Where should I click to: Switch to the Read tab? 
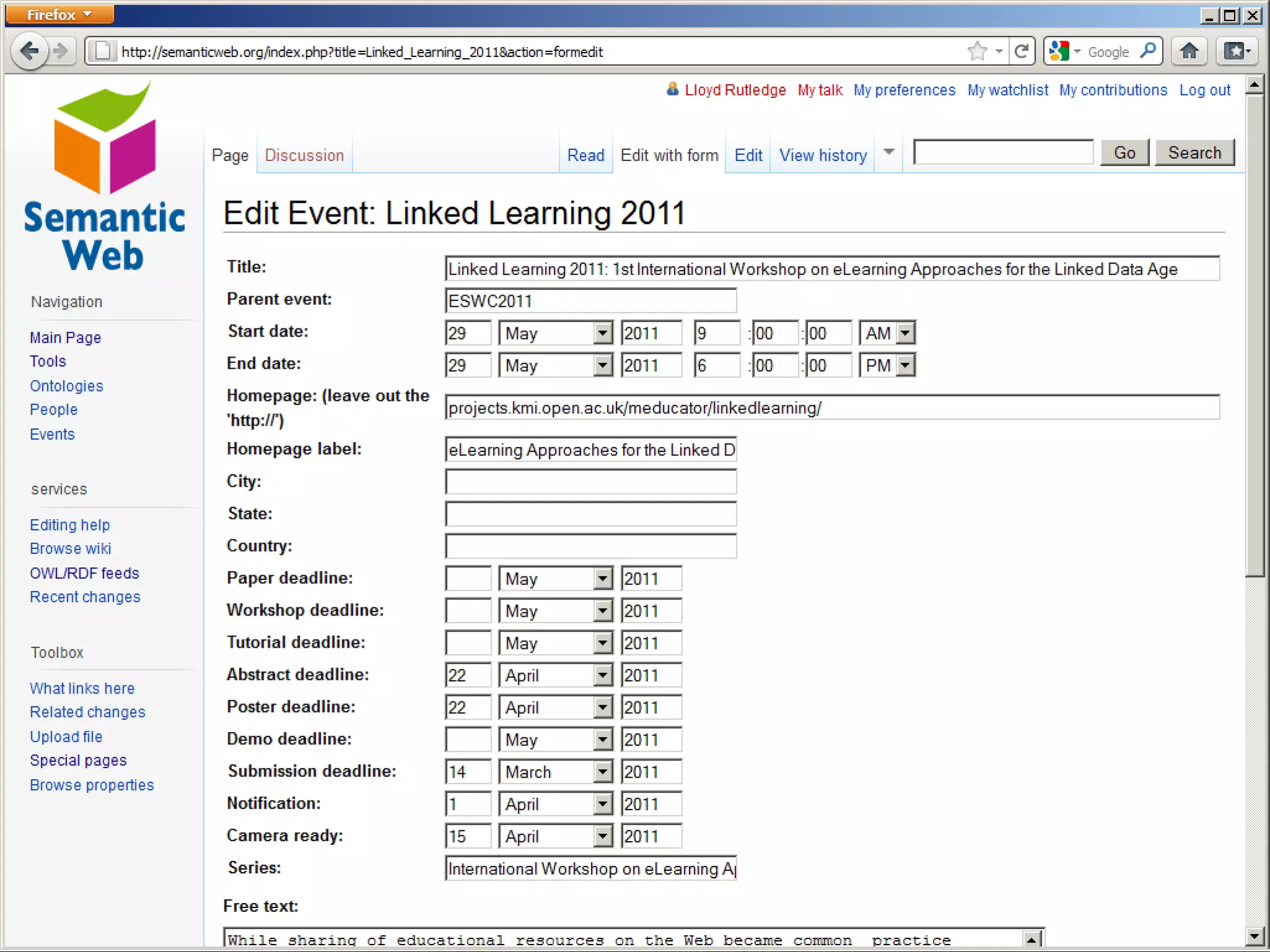click(585, 155)
